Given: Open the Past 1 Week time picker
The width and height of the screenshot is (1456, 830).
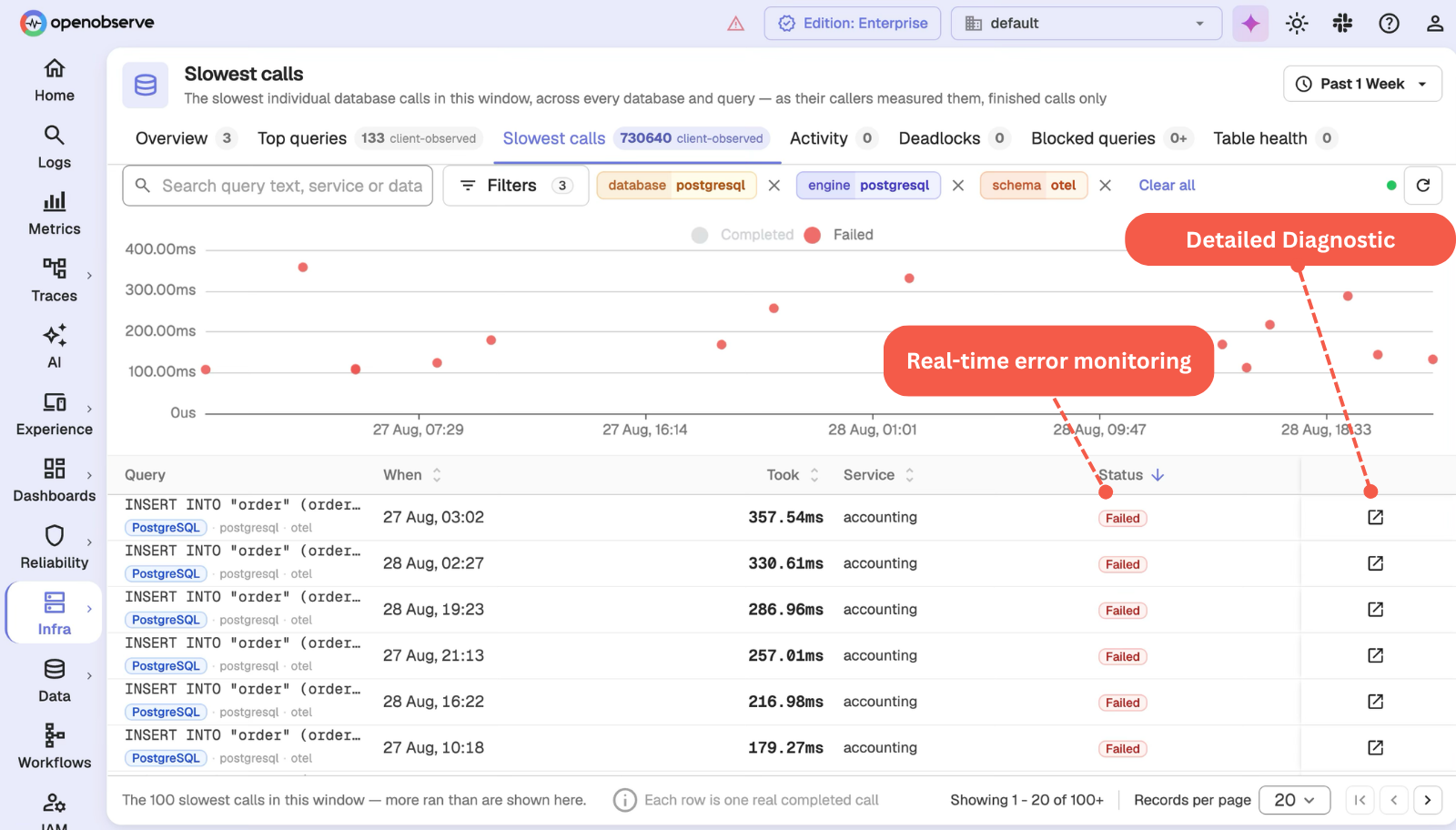Looking at the screenshot, I should pos(1362,84).
